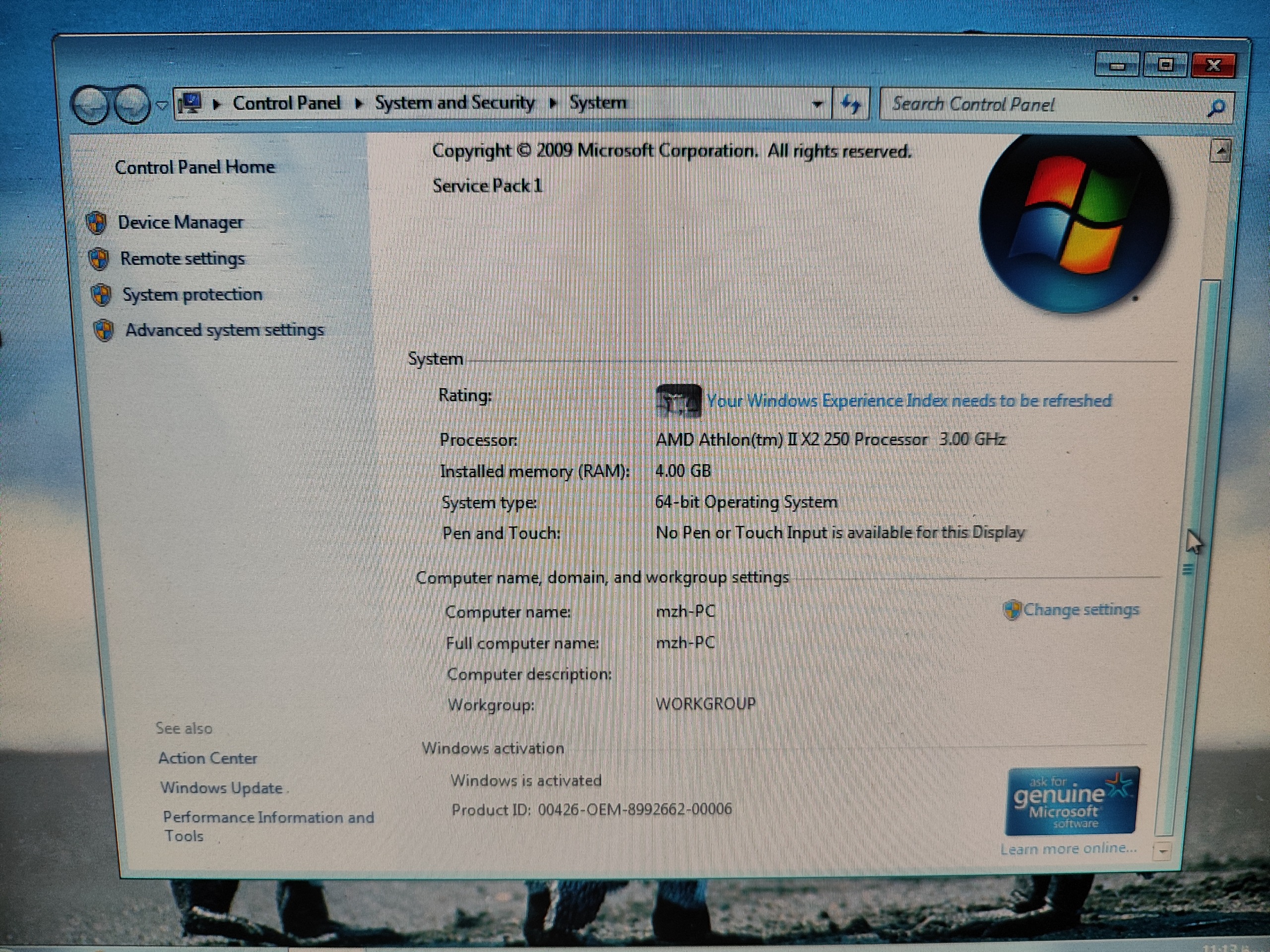Click the shield icon beside Change settings
Image resolution: width=1270 pixels, height=952 pixels.
pyautogui.click(x=1012, y=610)
